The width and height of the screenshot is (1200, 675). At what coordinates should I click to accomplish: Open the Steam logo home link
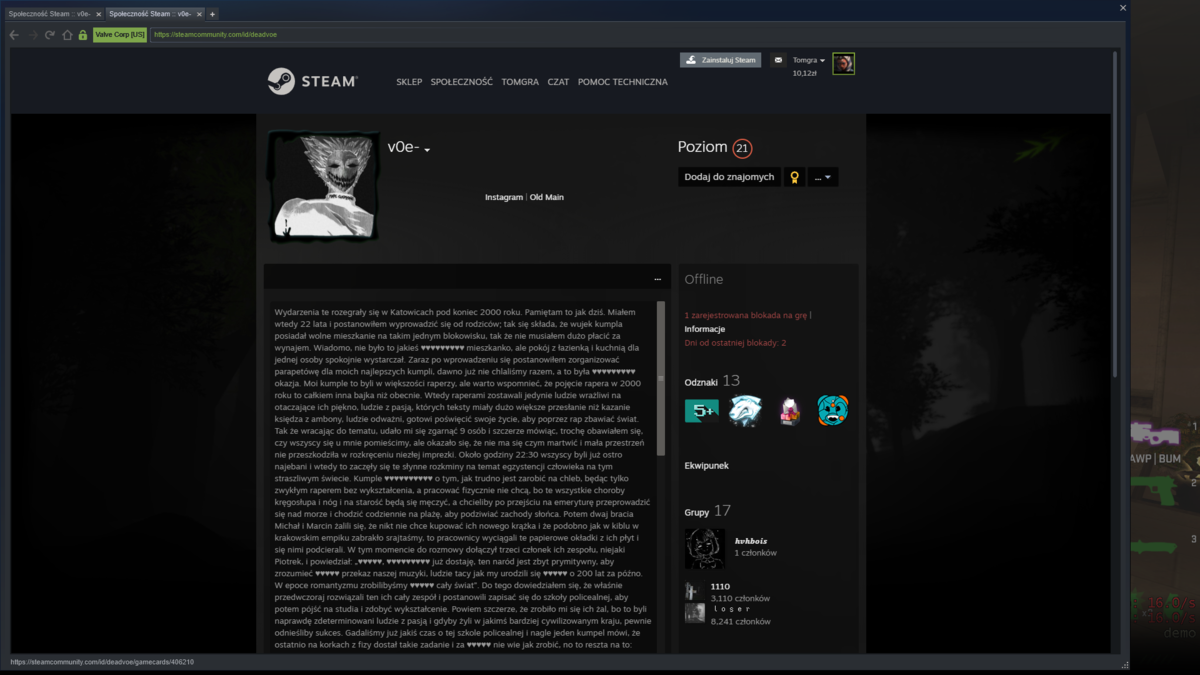coord(312,81)
